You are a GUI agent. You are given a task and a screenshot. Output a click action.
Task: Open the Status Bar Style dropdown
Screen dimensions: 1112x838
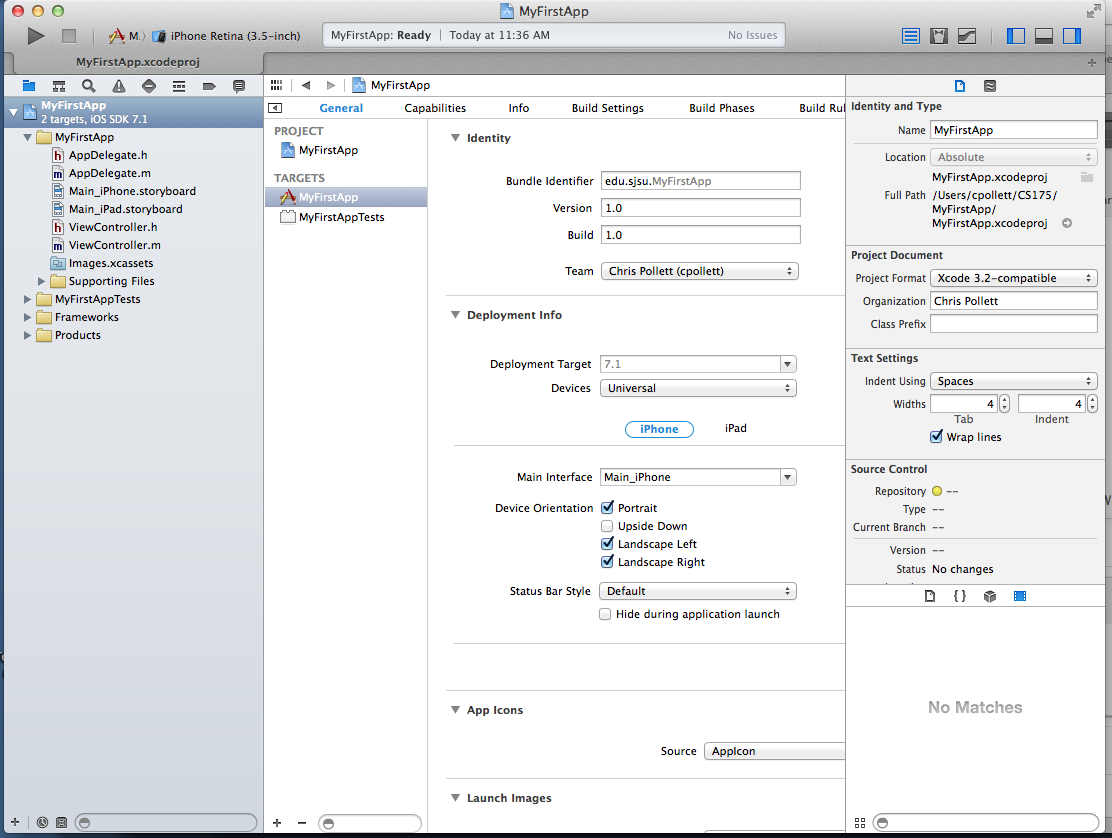(x=698, y=591)
